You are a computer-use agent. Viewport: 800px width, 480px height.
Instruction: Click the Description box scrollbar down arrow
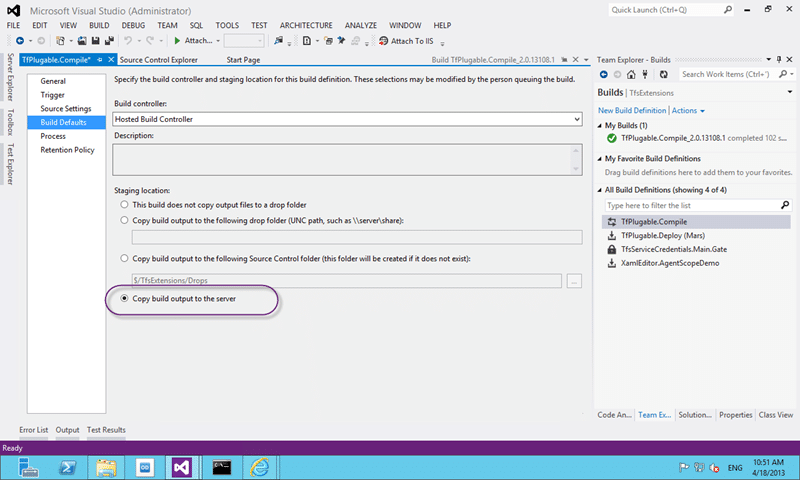[576, 169]
